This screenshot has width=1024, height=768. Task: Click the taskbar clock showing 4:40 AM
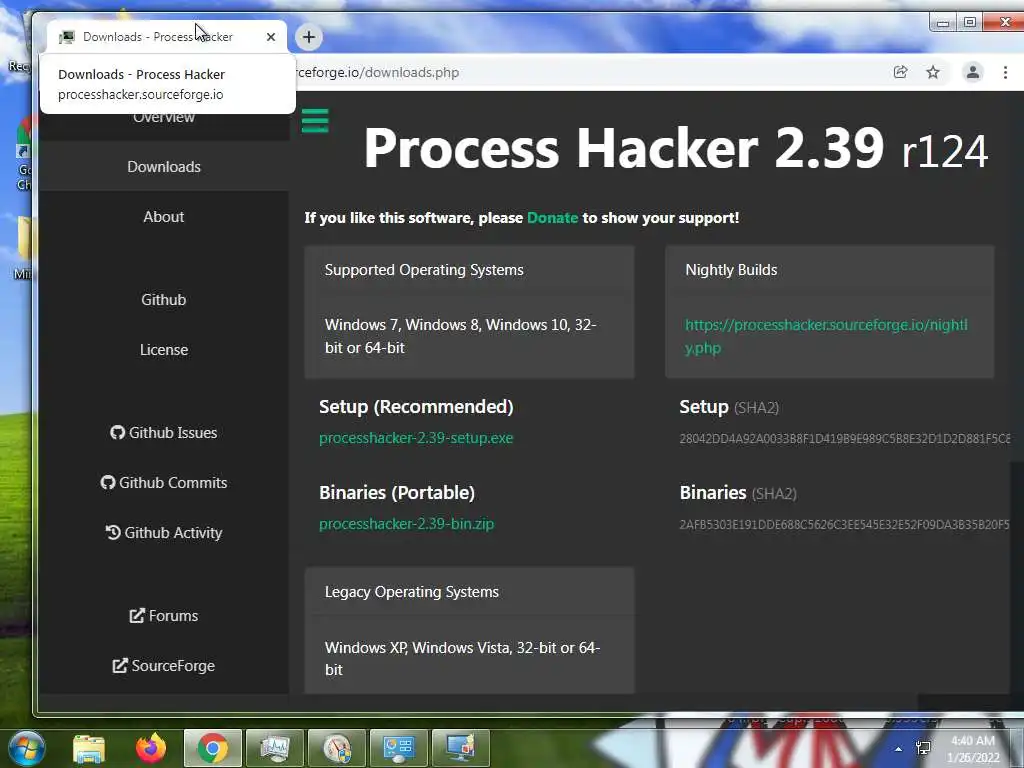(x=973, y=749)
